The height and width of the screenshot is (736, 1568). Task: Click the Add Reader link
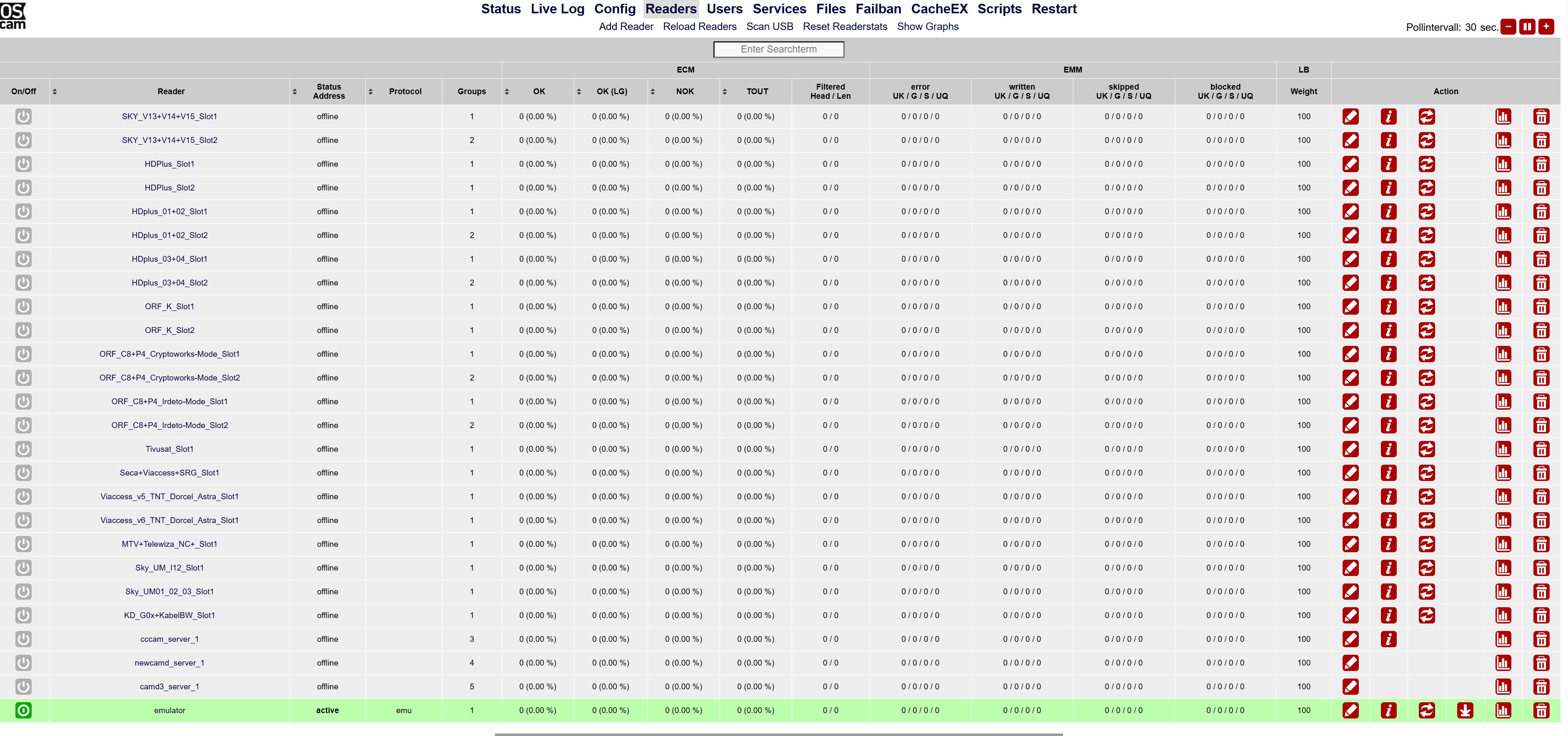tap(626, 27)
